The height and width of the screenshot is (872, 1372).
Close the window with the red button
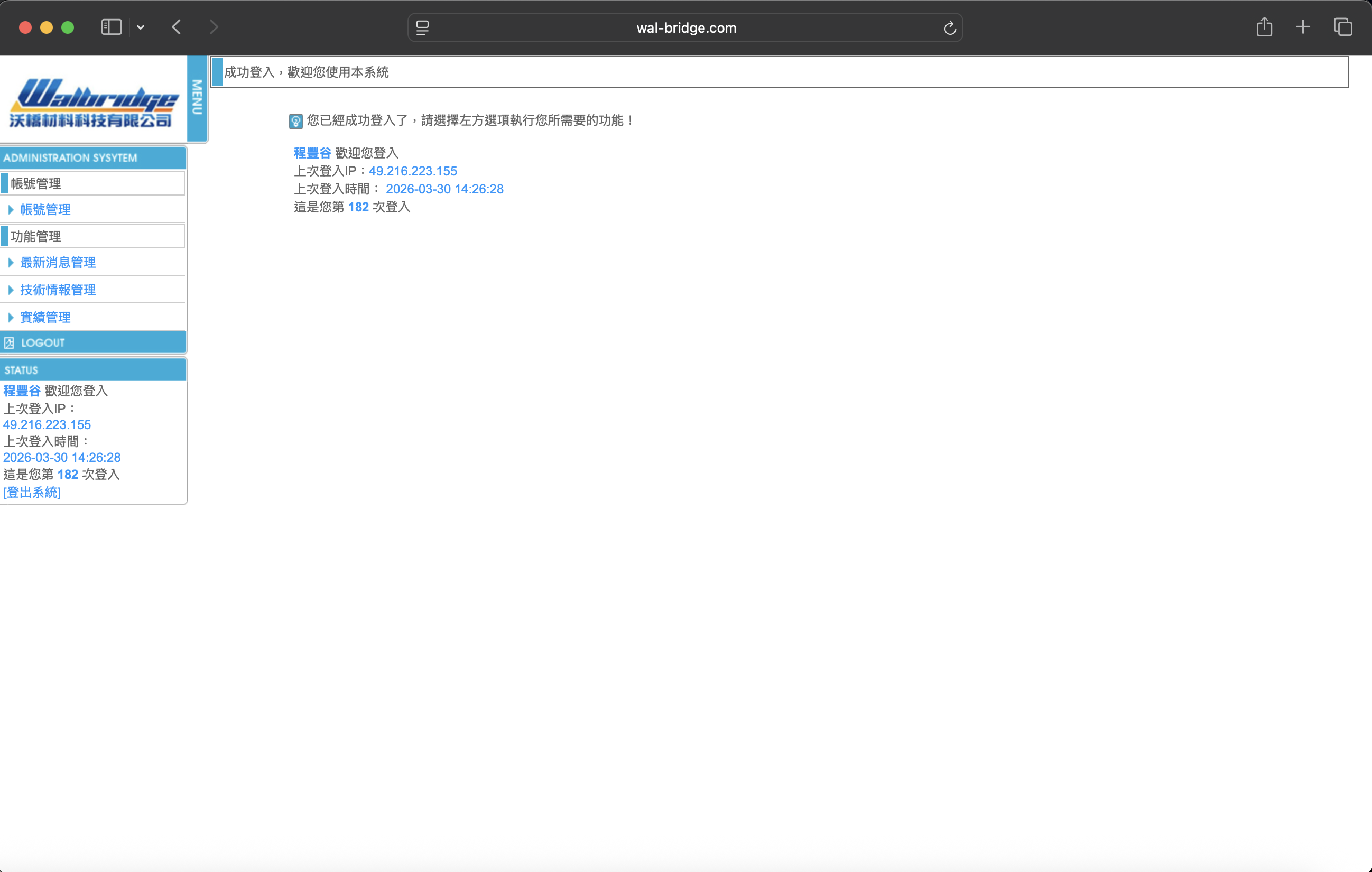tap(25, 27)
